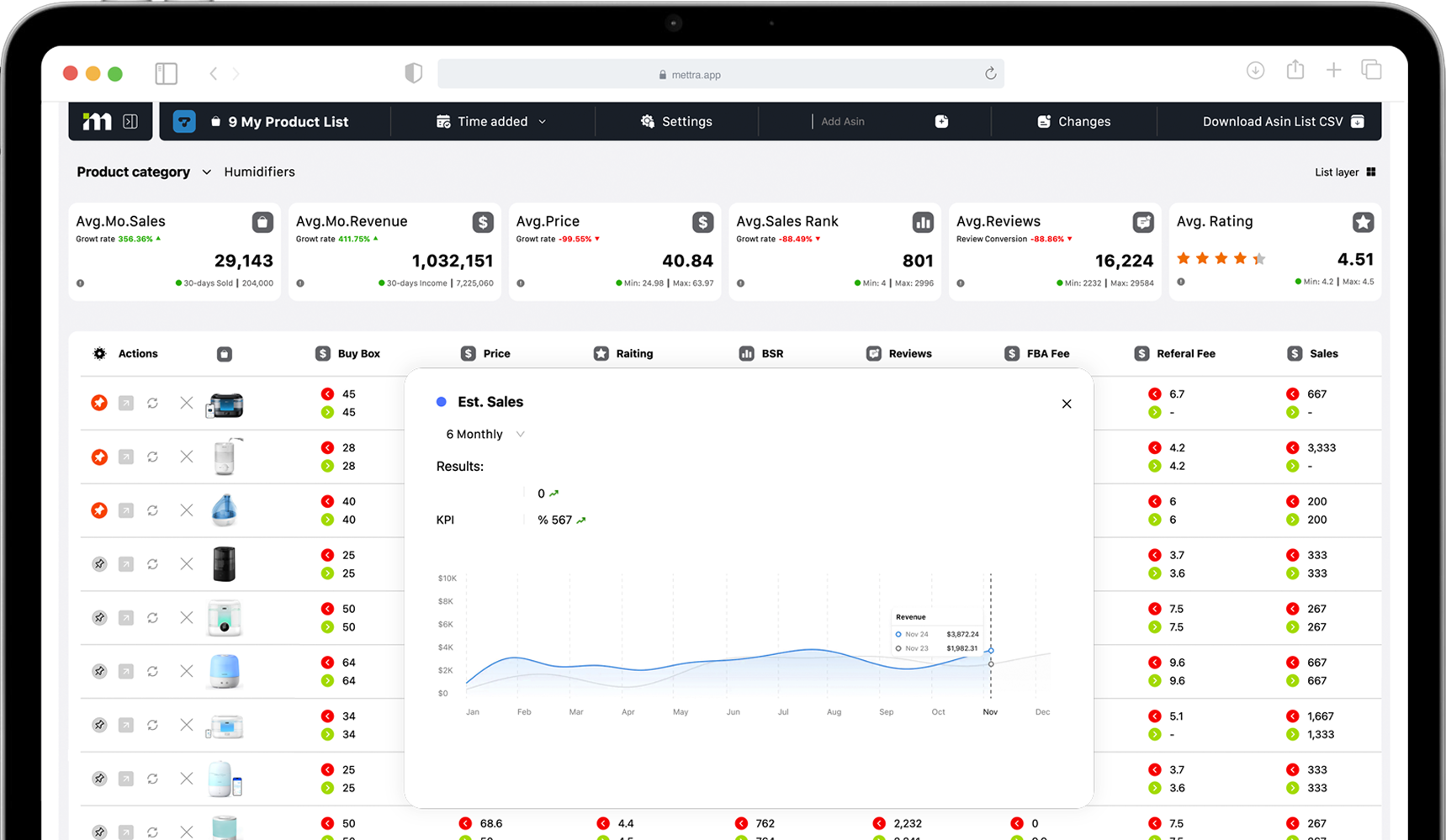Close the Est. Sales popup

(x=1066, y=404)
